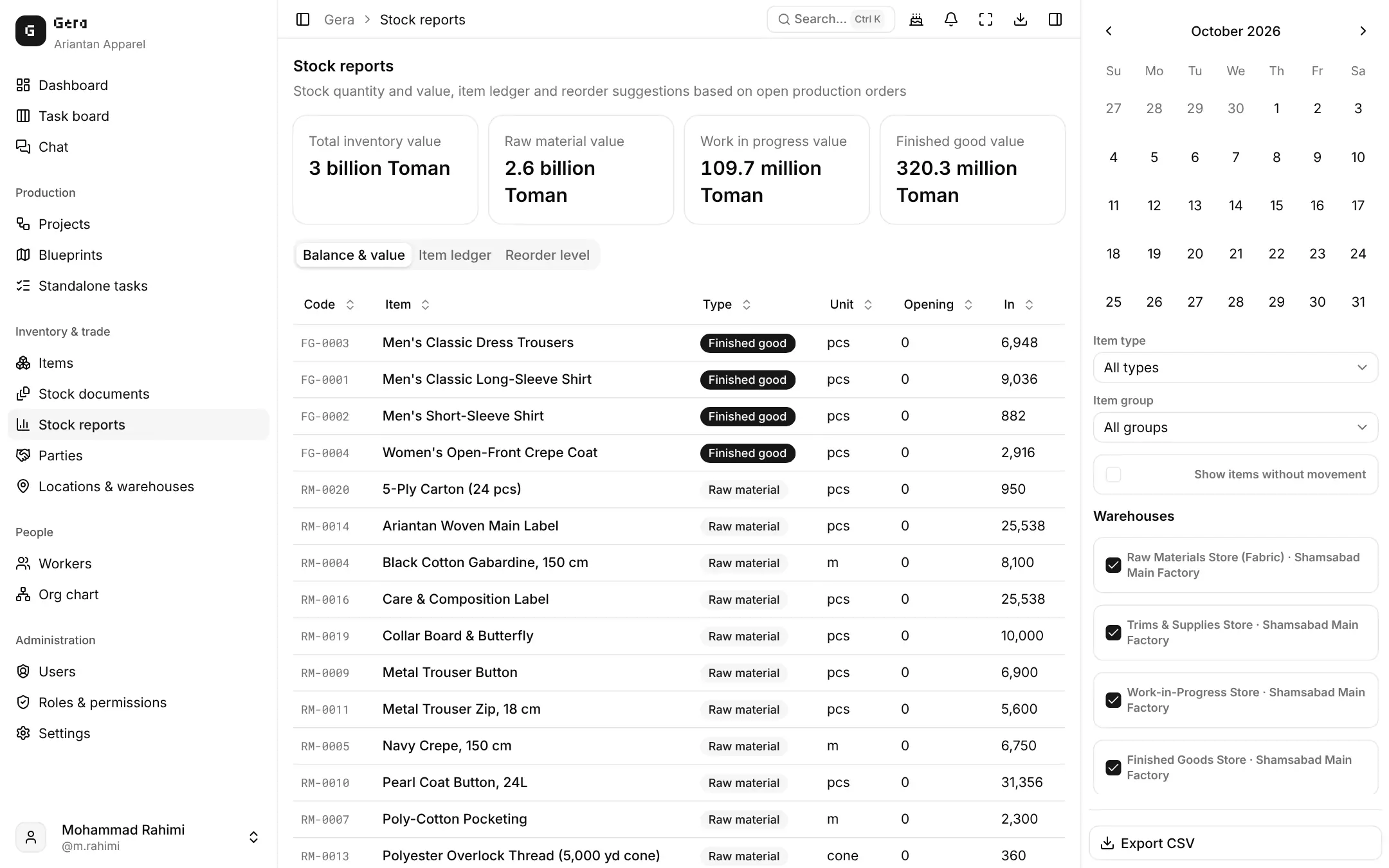Go to next month in calendar
1389x868 pixels.
pos(1363,31)
